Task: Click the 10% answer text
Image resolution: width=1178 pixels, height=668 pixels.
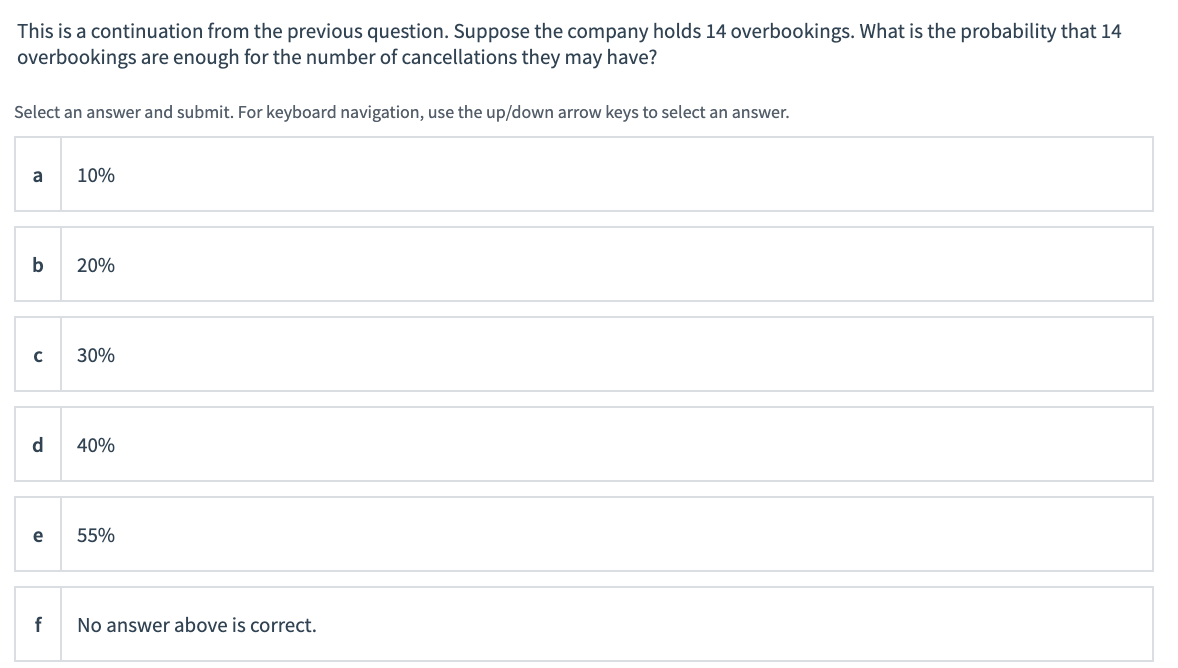Action: (95, 175)
